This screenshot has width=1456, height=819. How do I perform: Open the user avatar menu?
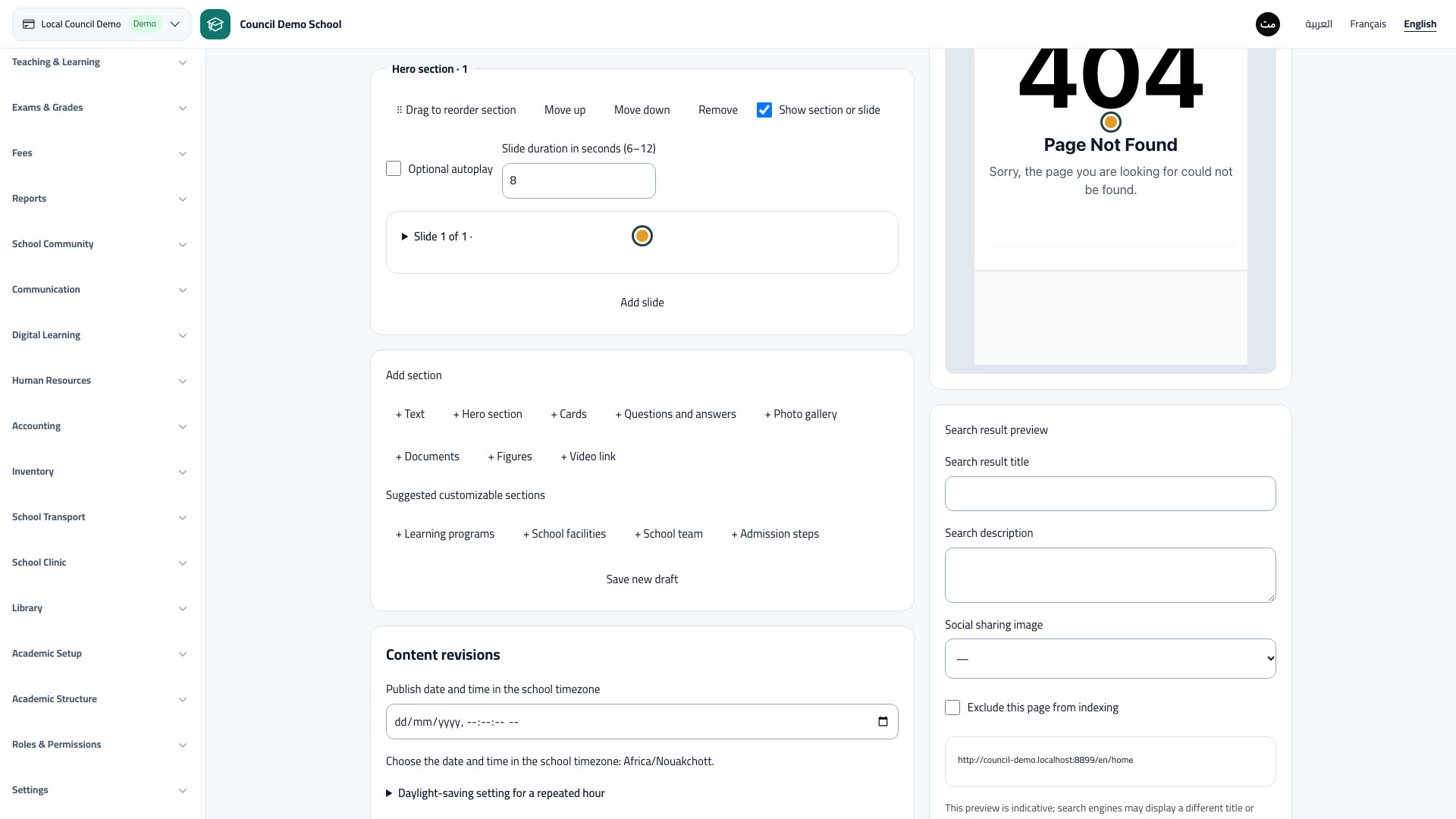coord(1267,24)
